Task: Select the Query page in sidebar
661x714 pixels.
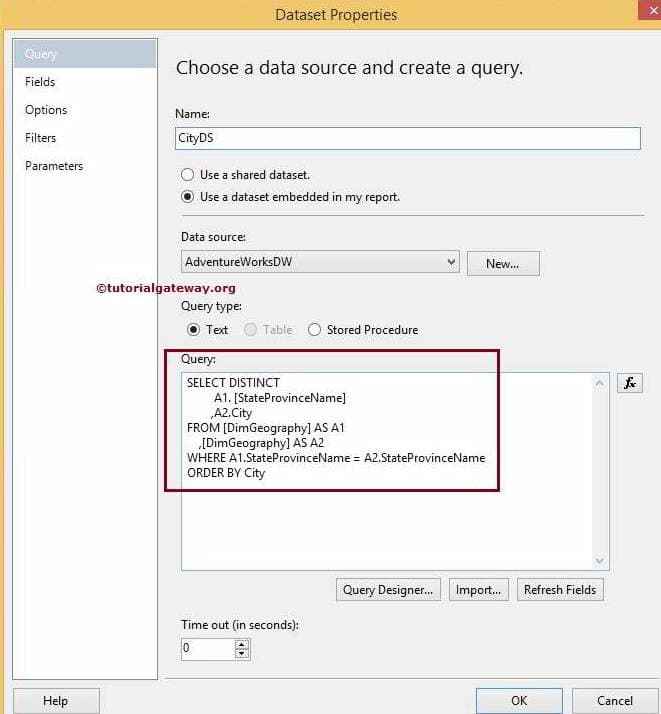Action: tap(85, 54)
